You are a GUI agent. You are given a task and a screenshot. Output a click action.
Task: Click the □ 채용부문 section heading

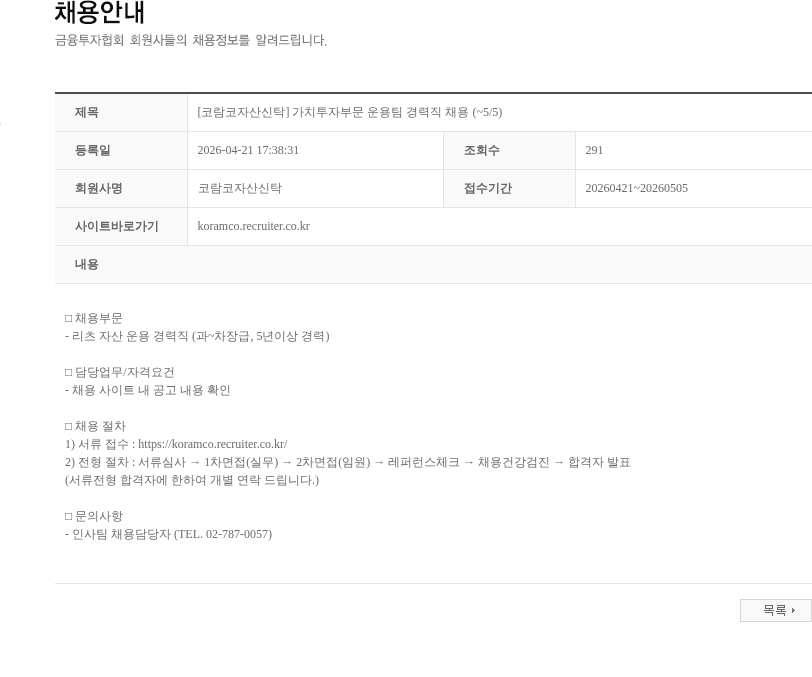tap(94, 318)
